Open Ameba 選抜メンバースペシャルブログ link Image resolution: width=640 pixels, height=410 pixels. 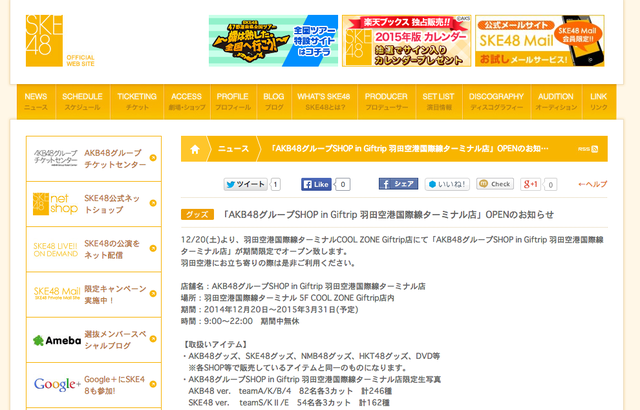(x=94, y=340)
